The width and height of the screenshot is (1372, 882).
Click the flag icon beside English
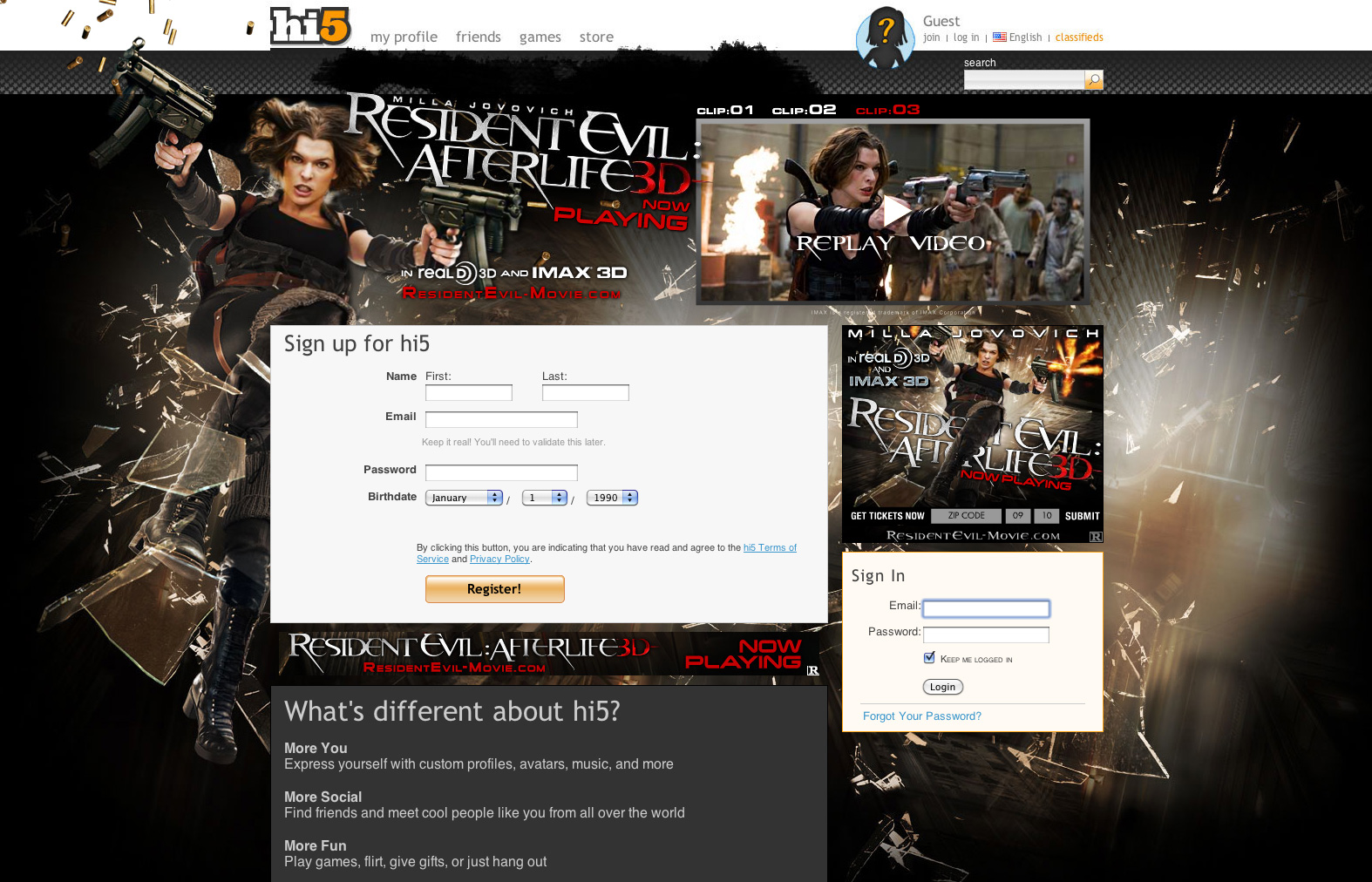click(1000, 37)
